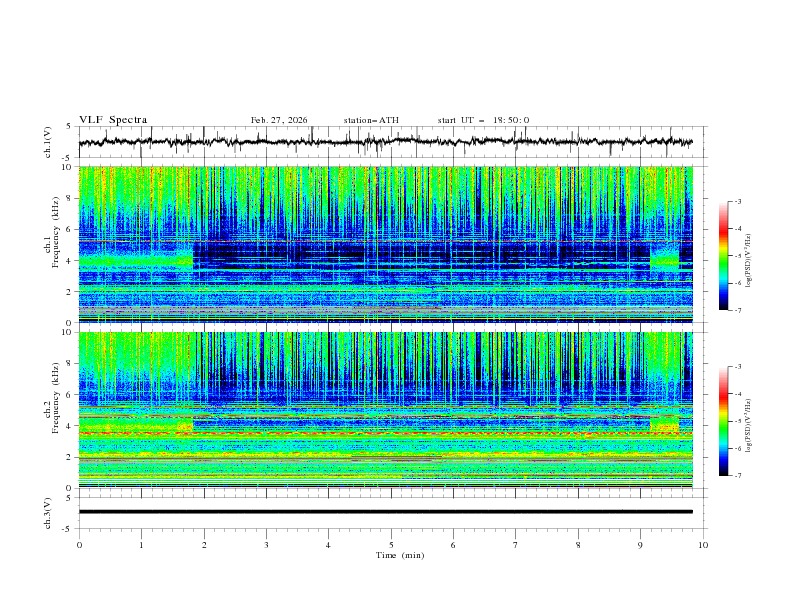Click the "ch.1(V)" waveform axis label
Image resolution: width=792 pixels, height=612 pixels.
[48, 142]
